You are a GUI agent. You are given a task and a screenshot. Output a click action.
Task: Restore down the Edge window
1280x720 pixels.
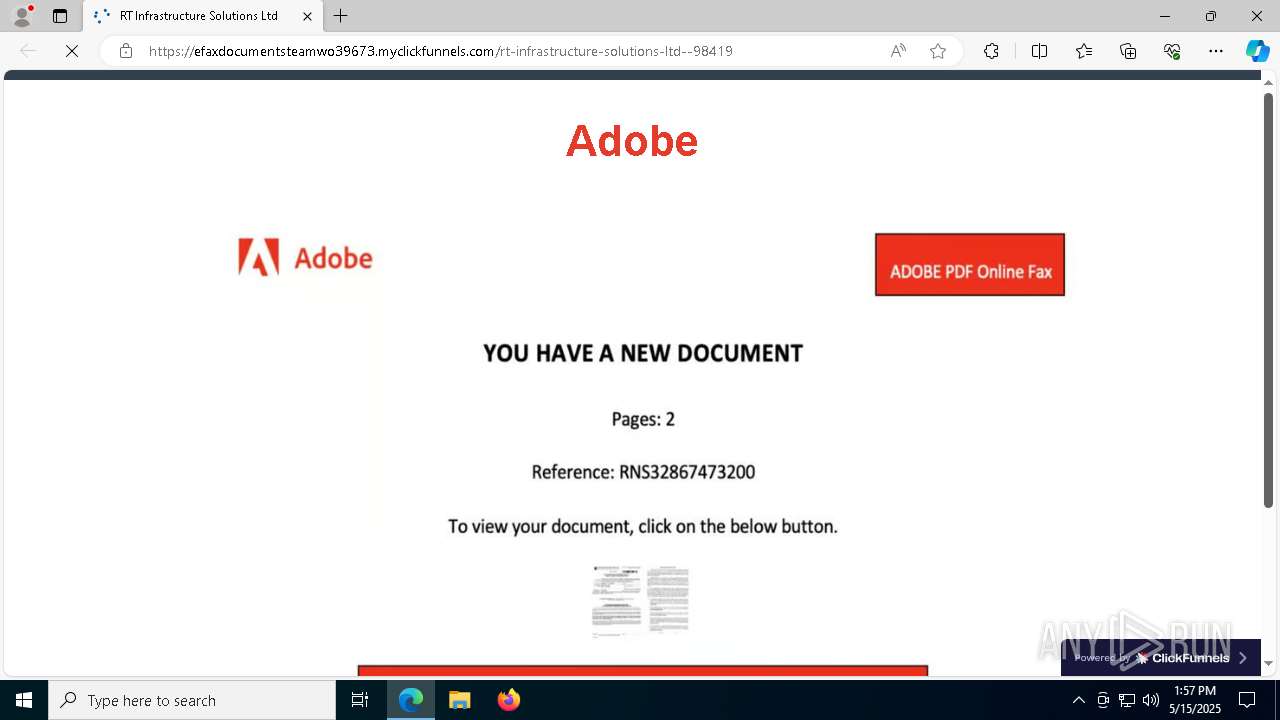point(1211,16)
